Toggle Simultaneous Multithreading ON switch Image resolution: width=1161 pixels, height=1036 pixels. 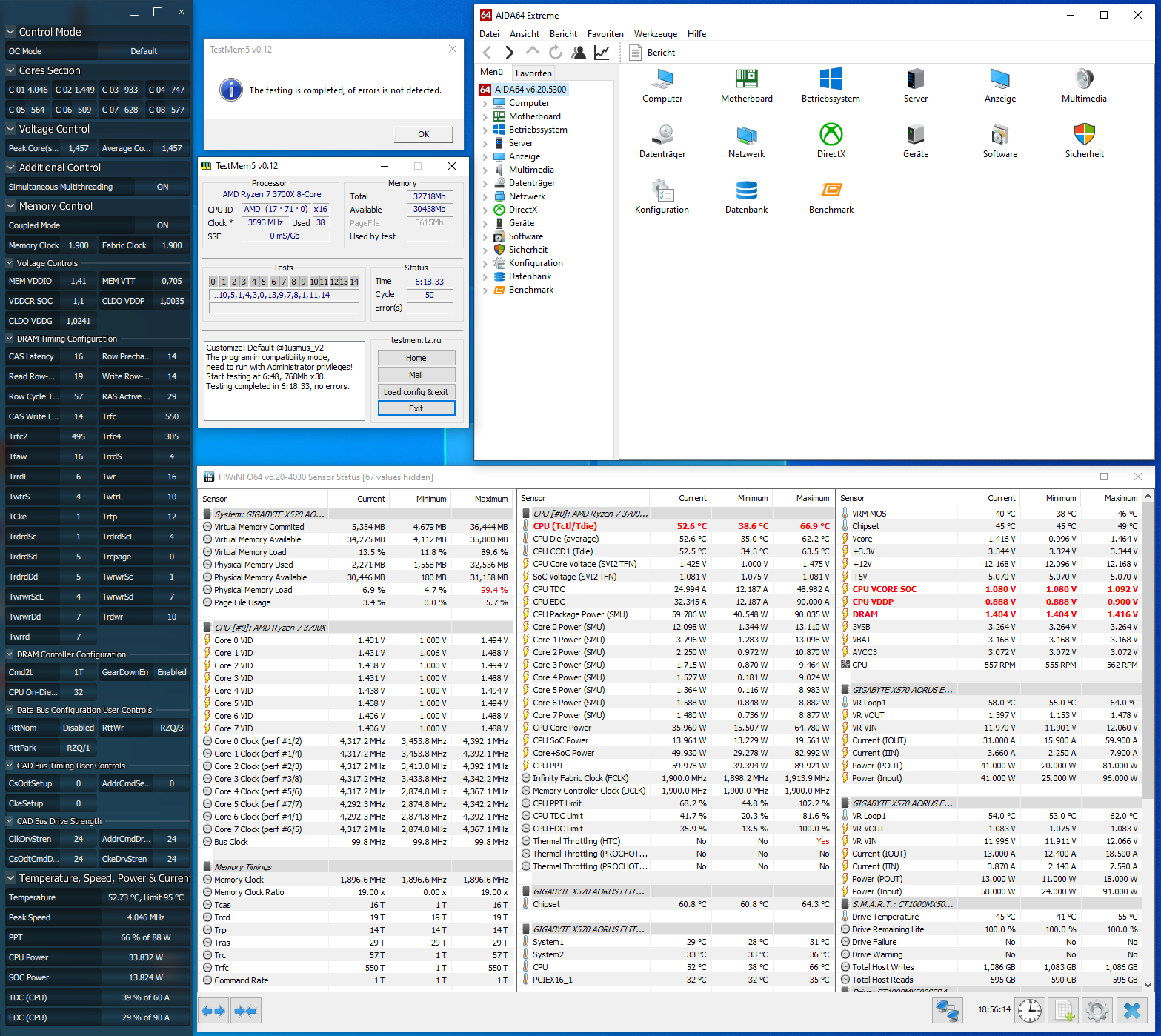(163, 187)
